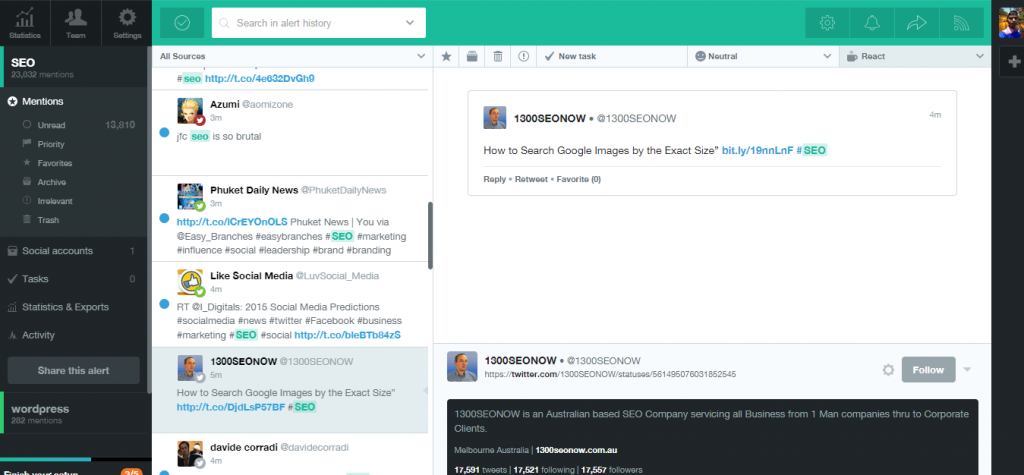
Task: Click the checkmark mark-all-read button
Action: (x=182, y=23)
